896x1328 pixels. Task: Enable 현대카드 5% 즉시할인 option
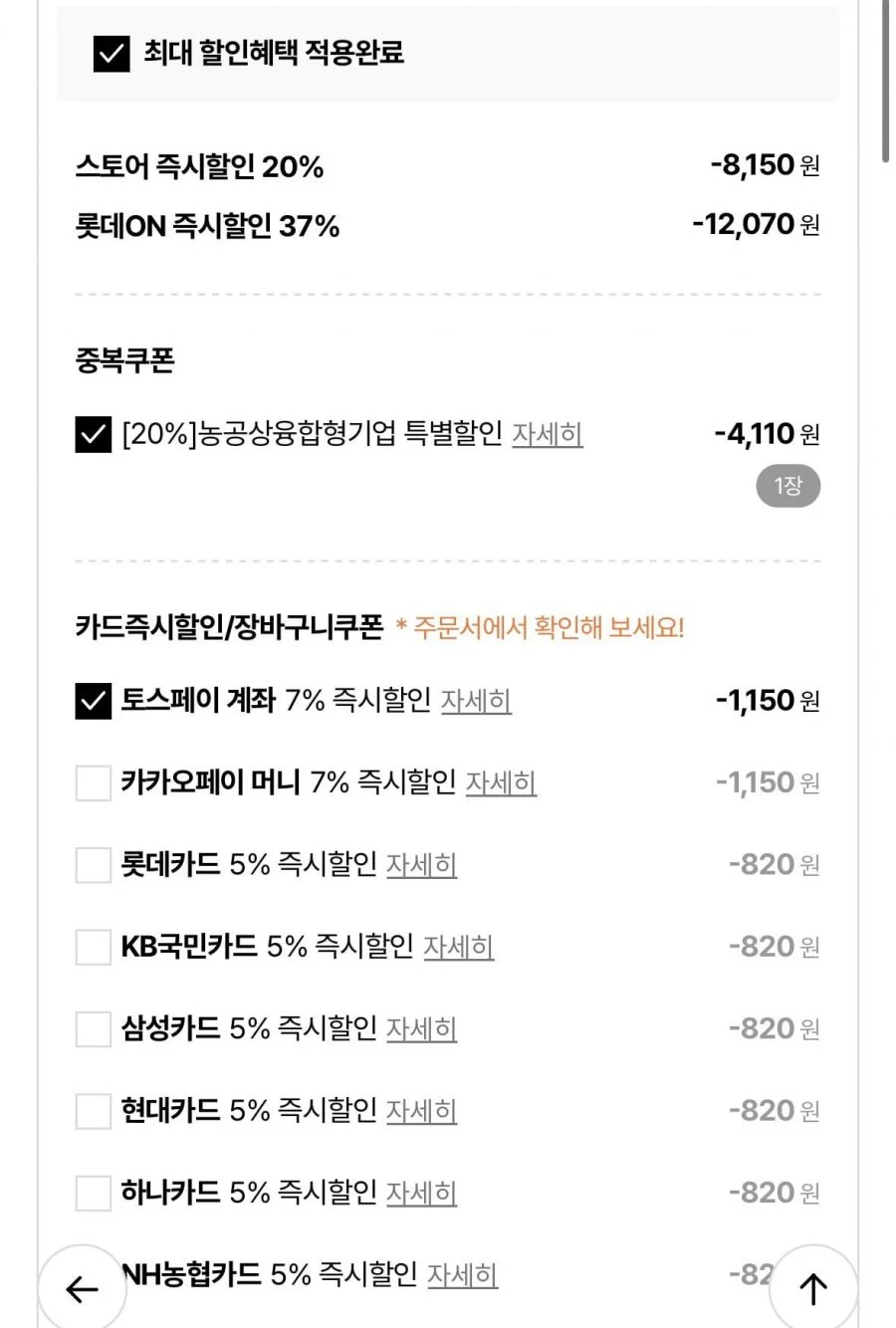pyautogui.click(x=94, y=1110)
